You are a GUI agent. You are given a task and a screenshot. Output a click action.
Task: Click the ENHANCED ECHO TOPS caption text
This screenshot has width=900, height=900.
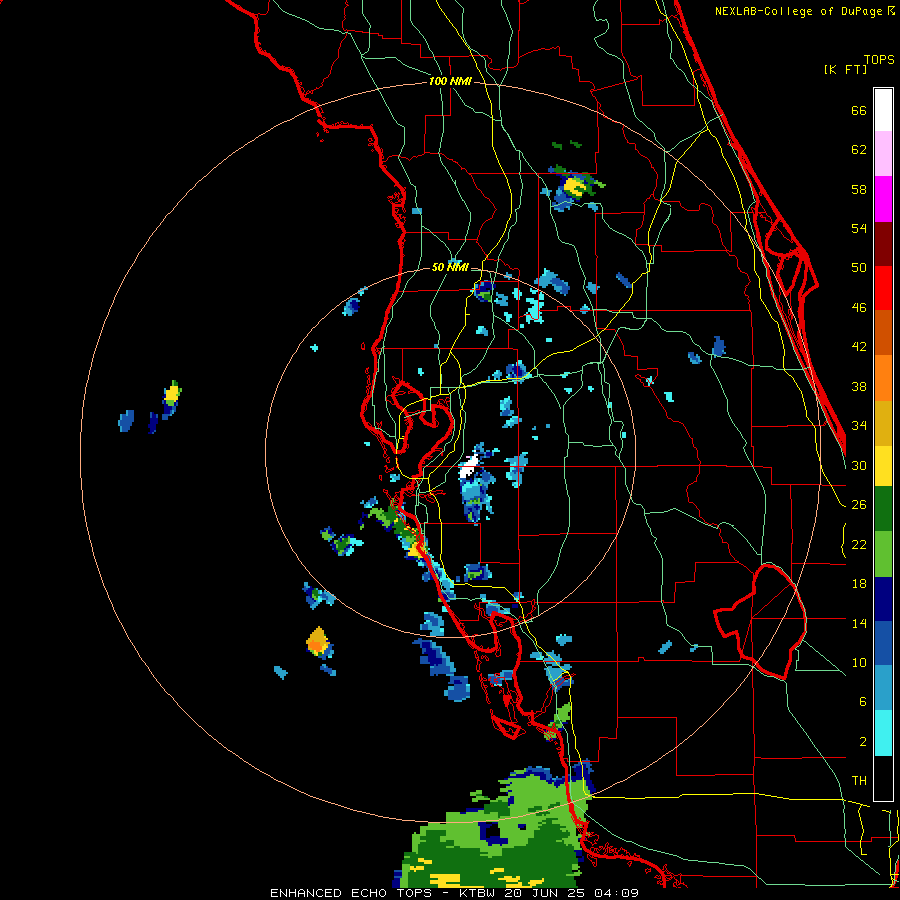pos(350,893)
